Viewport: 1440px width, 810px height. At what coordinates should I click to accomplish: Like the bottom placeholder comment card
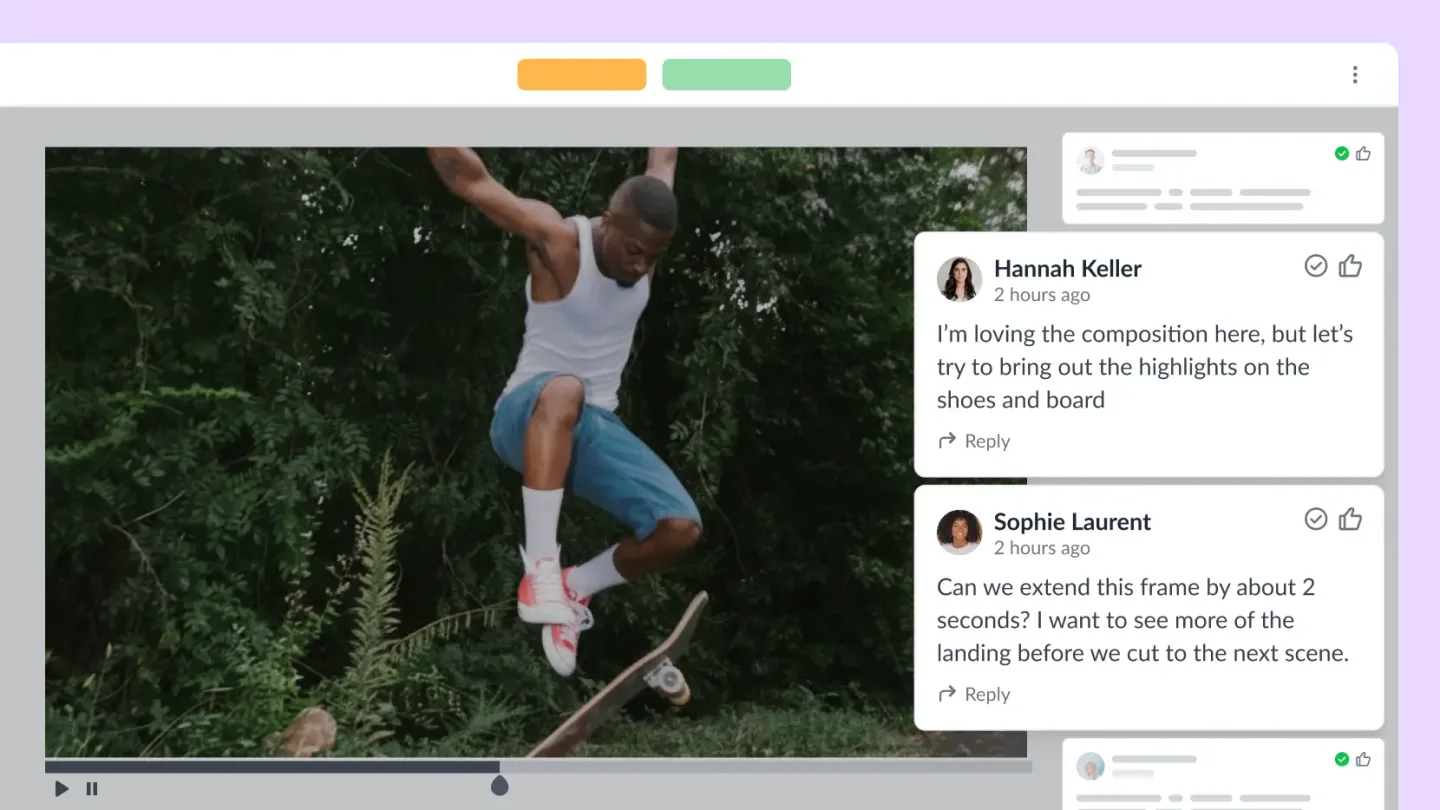(1363, 759)
